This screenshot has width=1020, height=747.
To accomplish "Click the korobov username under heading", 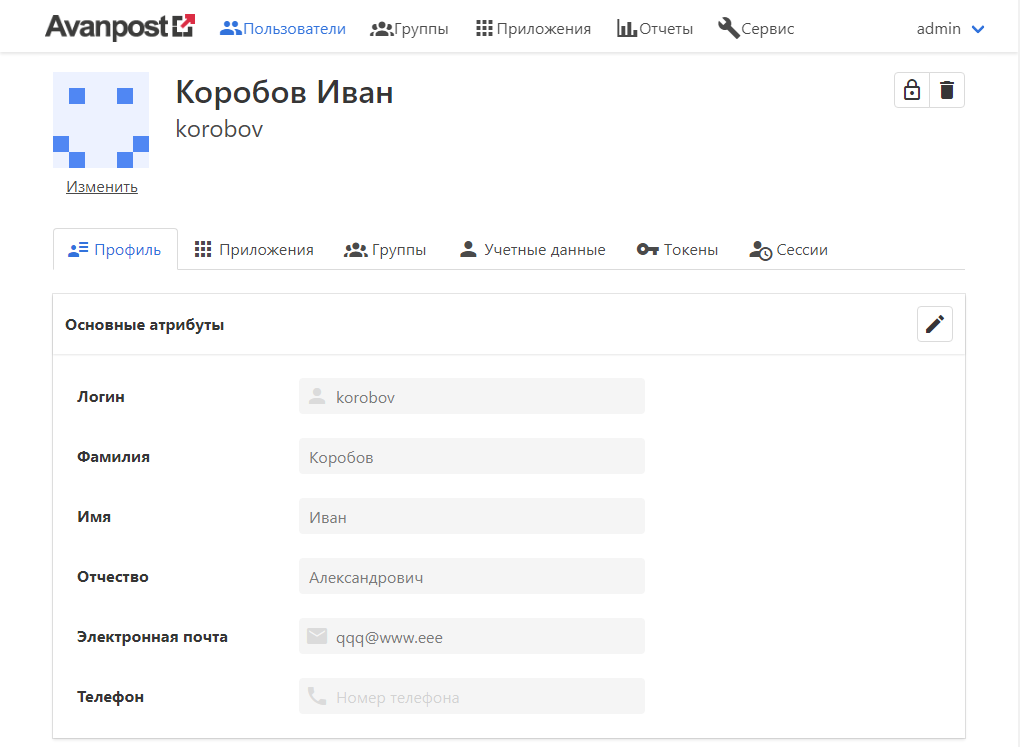I will tap(219, 129).
